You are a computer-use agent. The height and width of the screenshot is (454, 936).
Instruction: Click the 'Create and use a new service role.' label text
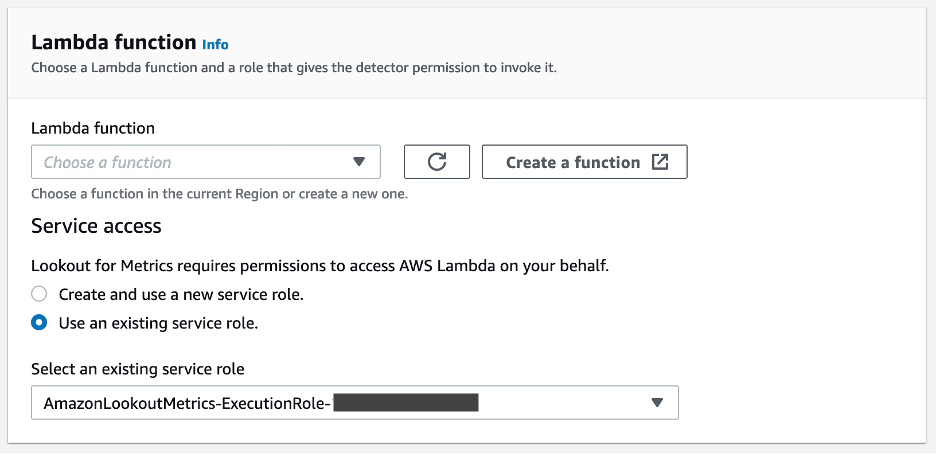(x=181, y=295)
